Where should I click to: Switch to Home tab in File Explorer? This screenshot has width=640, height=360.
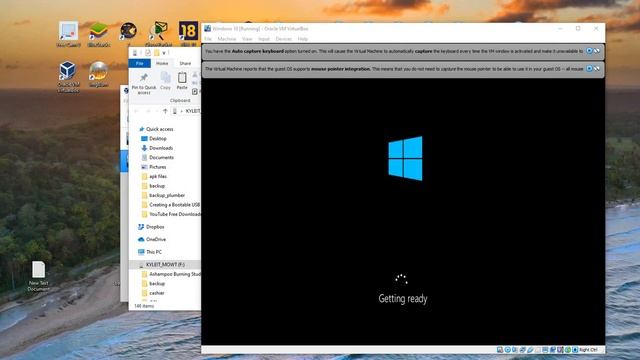click(x=162, y=63)
